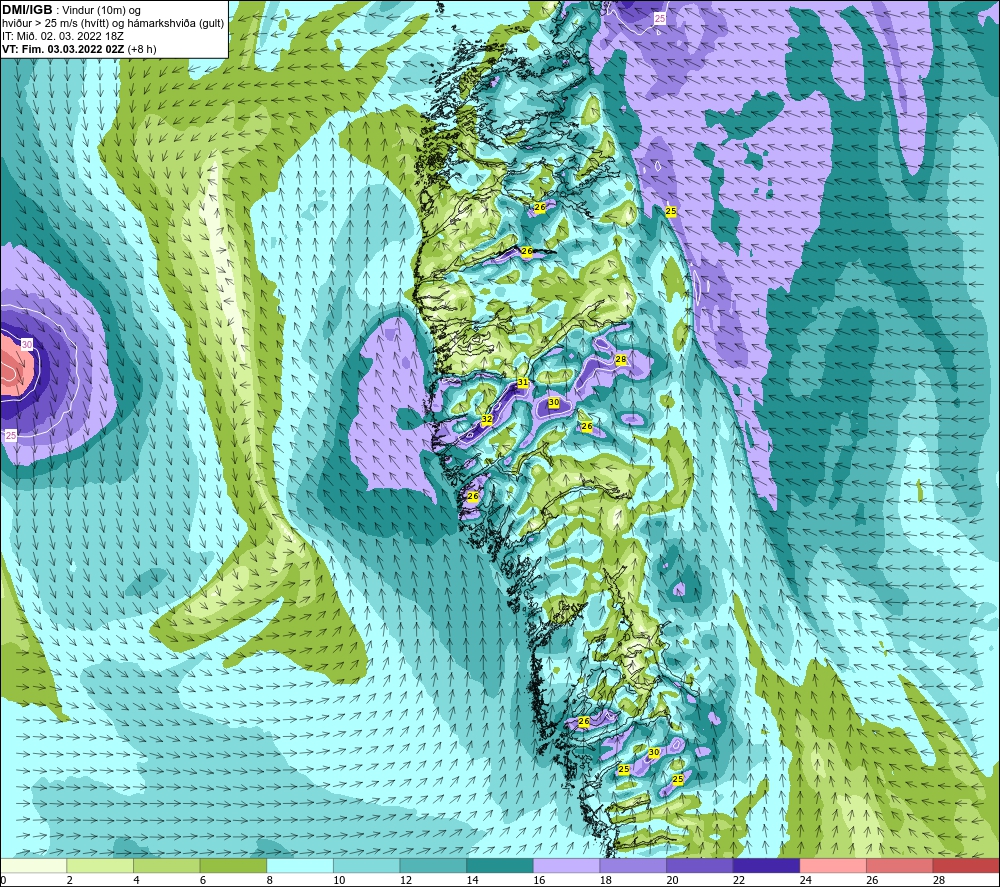The width and height of the screenshot is (1000, 887).
Task: Pick the 8–10 m/s pale cyan legend swatch
Action: pos(300,865)
